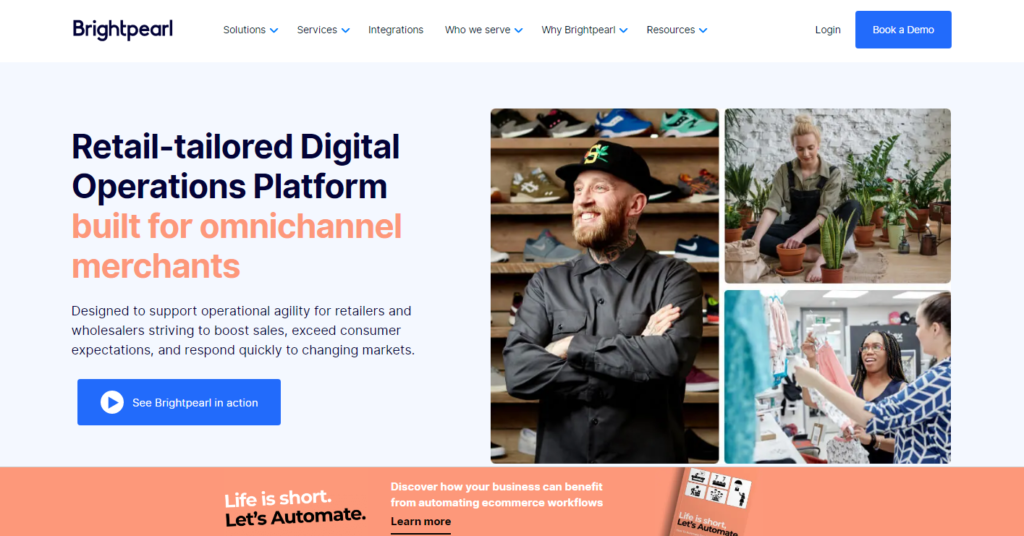
Task: Click the Life is short ebook cover
Action: click(x=712, y=503)
